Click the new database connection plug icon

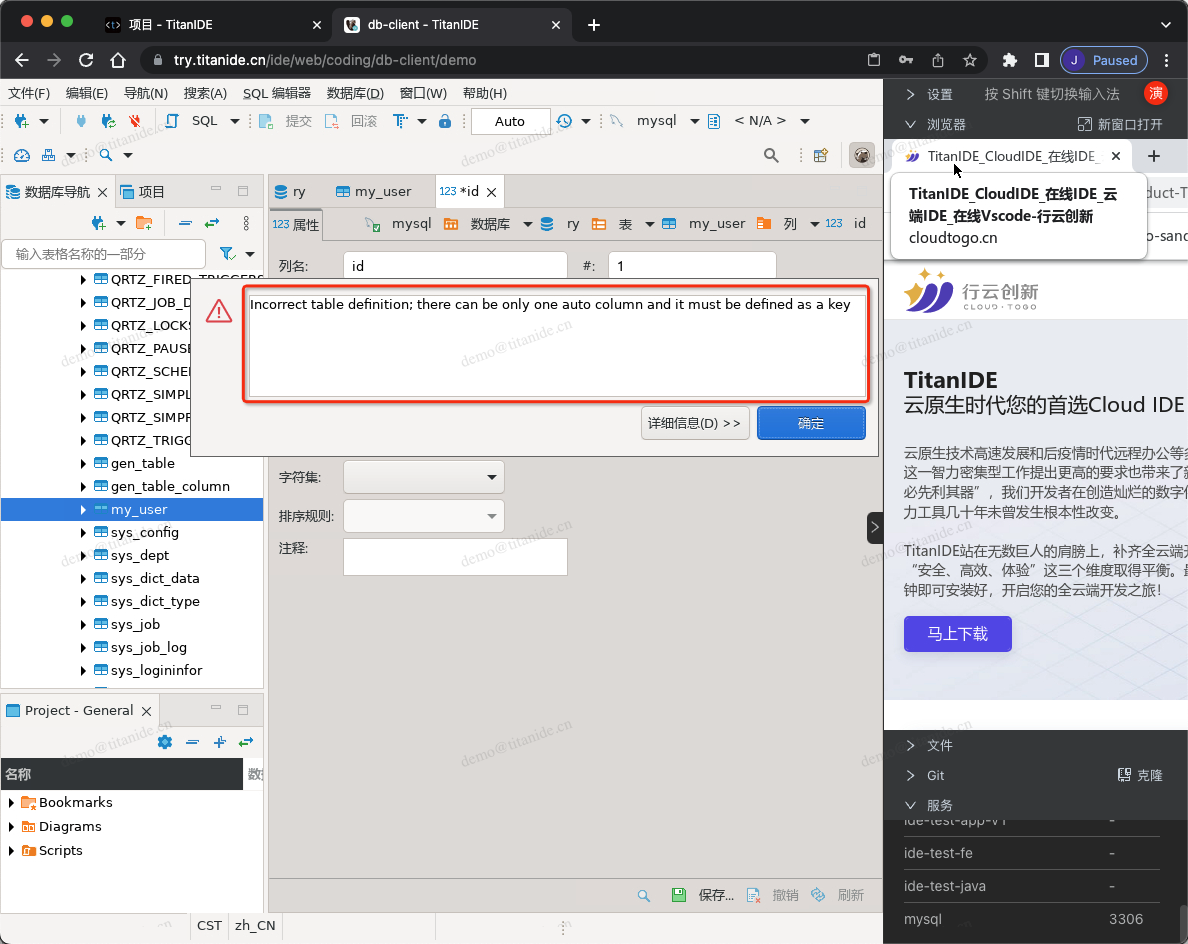(21, 121)
